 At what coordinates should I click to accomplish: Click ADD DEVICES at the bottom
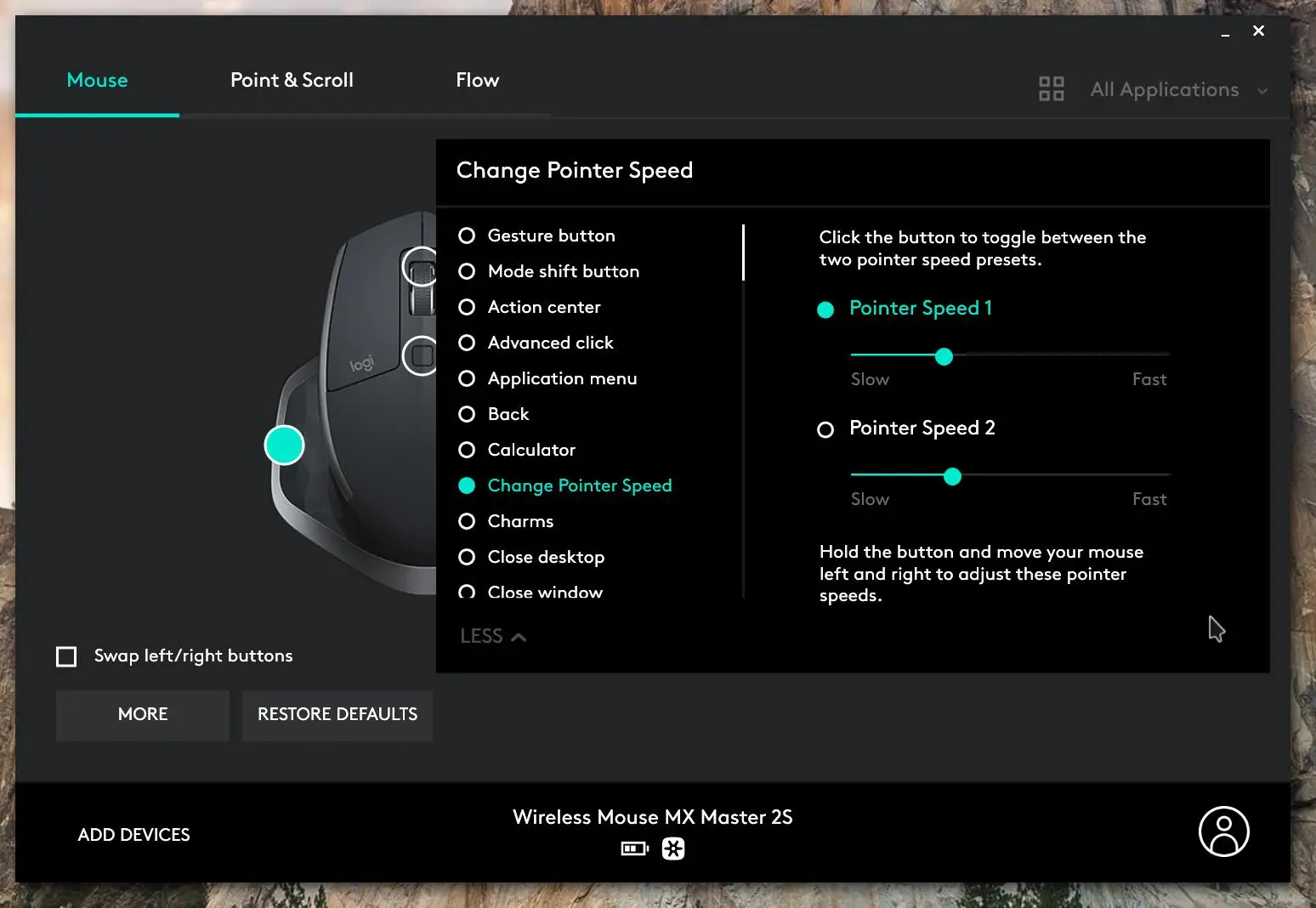coord(133,835)
